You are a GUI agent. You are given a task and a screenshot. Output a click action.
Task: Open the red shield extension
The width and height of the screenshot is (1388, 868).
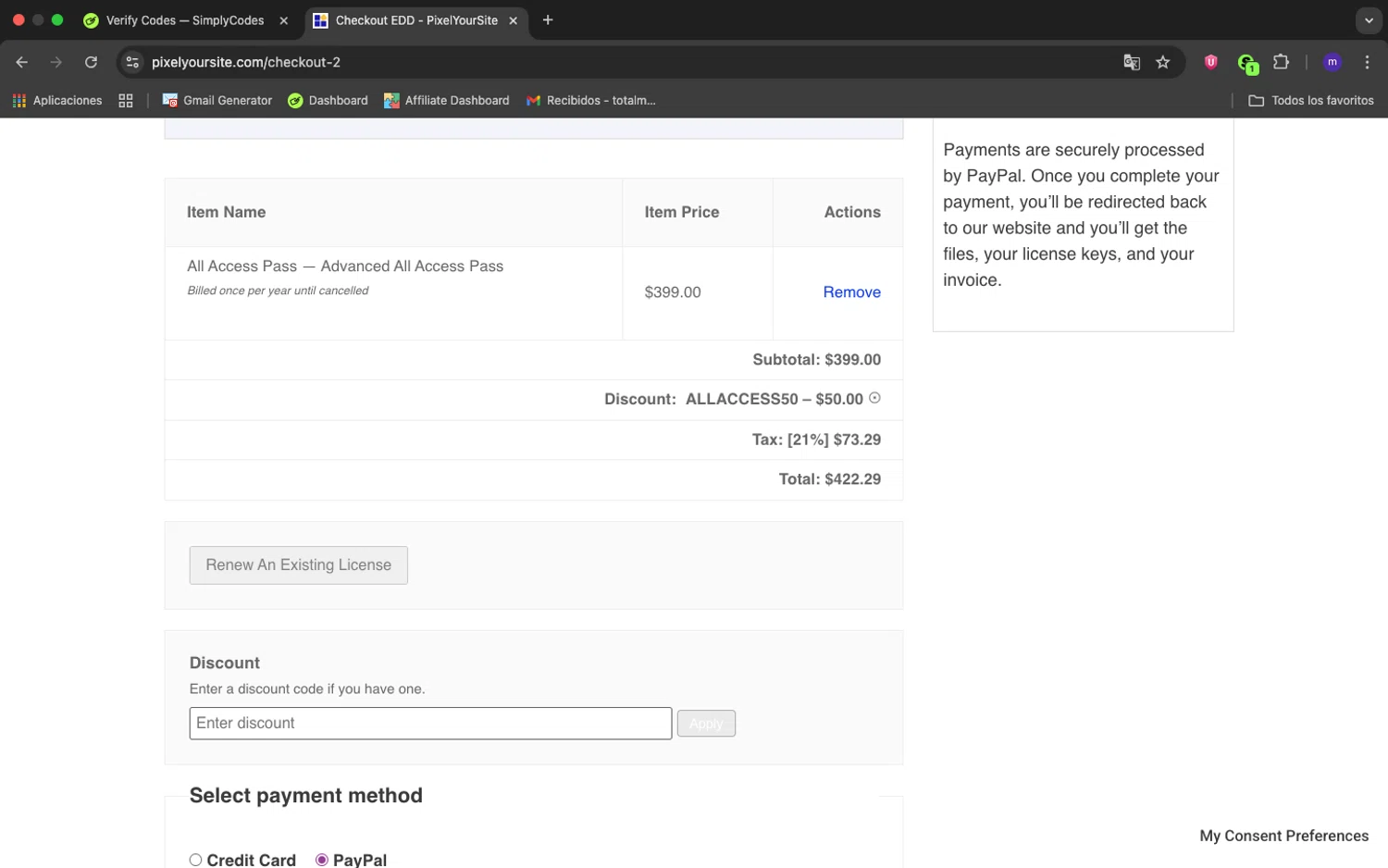click(x=1210, y=62)
